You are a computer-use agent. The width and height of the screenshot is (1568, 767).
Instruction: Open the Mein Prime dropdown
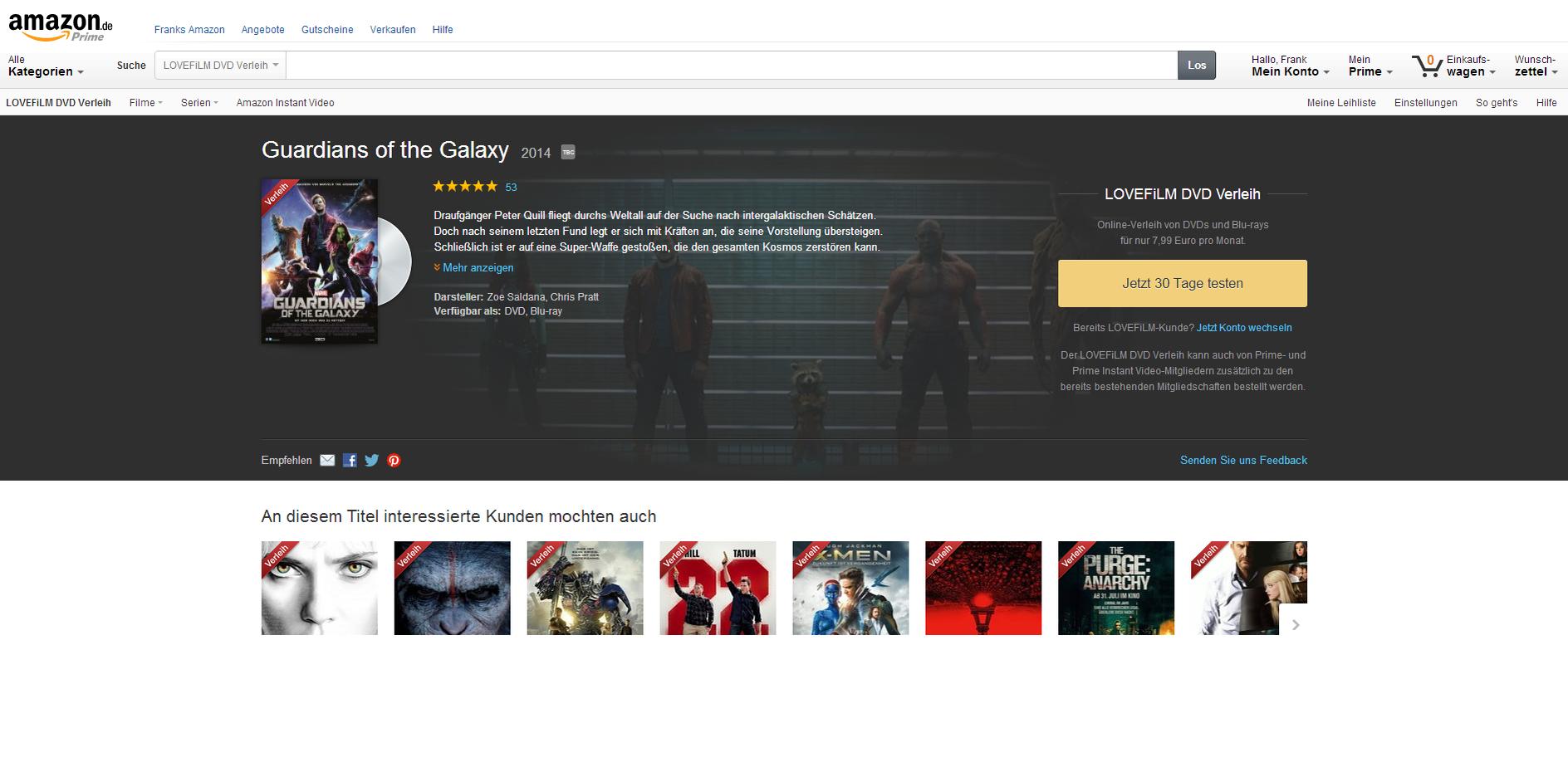coord(1370,66)
